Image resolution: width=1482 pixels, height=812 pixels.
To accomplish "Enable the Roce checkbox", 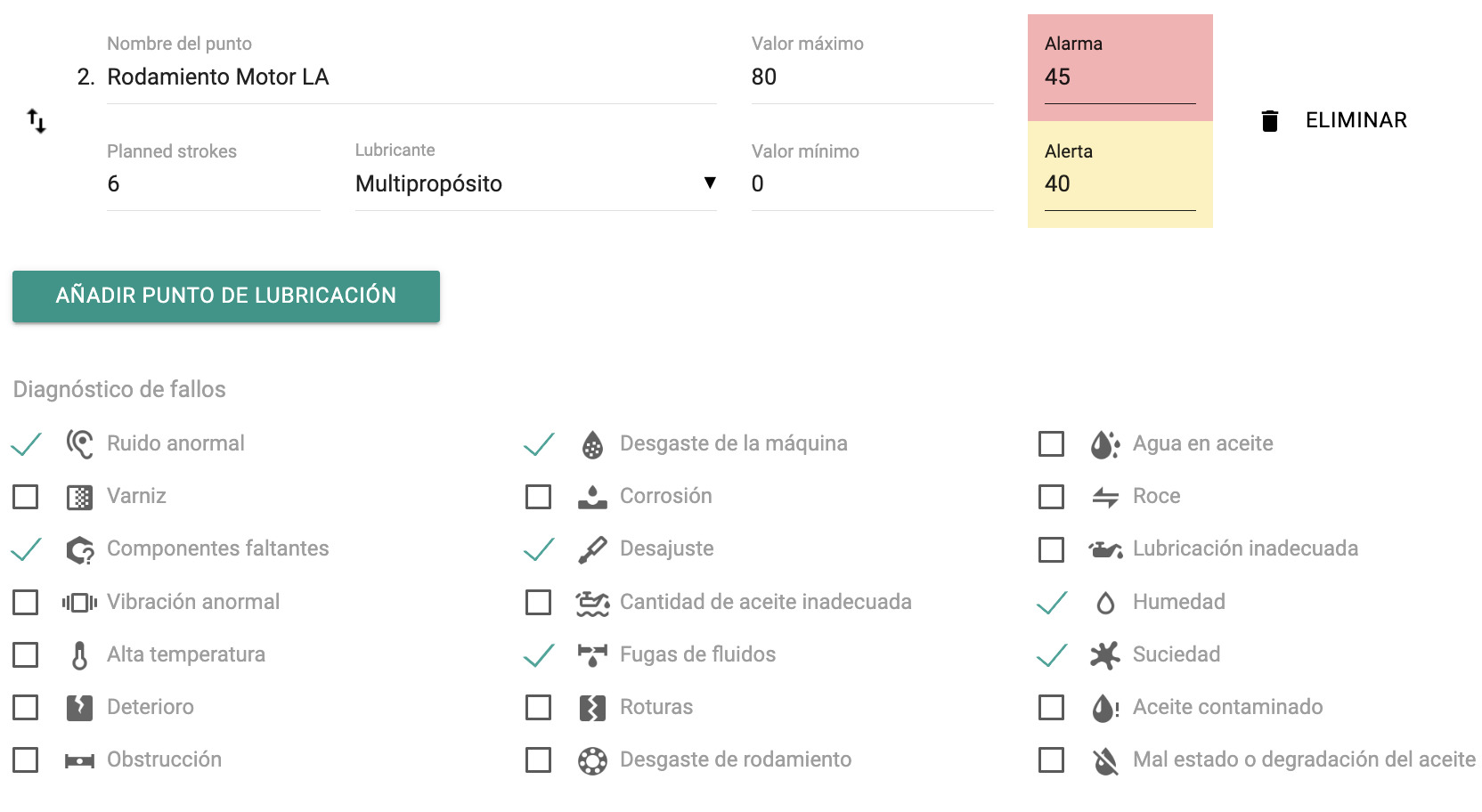I will click(x=1051, y=496).
